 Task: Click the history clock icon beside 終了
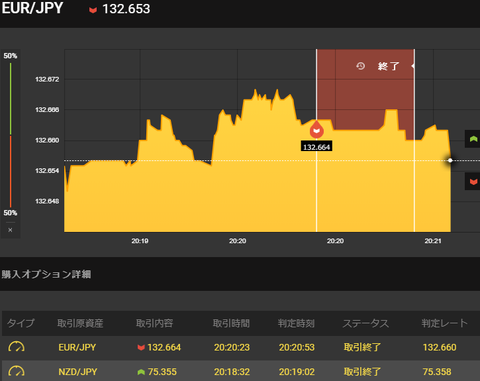360,66
